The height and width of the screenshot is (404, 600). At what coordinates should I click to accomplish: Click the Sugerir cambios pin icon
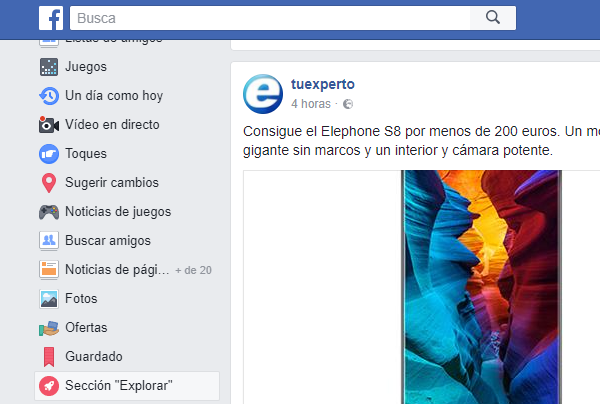click(x=49, y=183)
